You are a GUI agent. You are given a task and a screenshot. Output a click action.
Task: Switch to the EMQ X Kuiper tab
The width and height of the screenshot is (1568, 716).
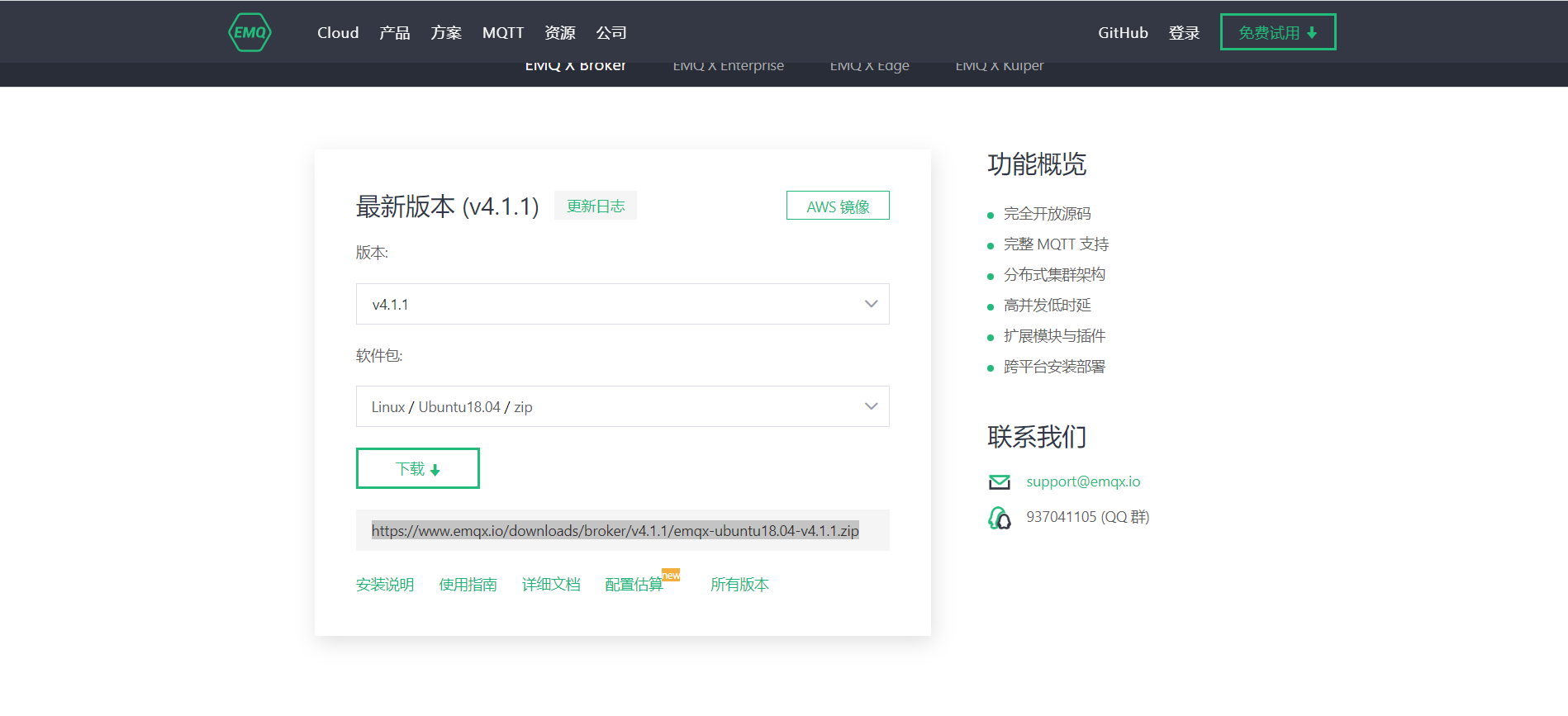(x=1000, y=67)
